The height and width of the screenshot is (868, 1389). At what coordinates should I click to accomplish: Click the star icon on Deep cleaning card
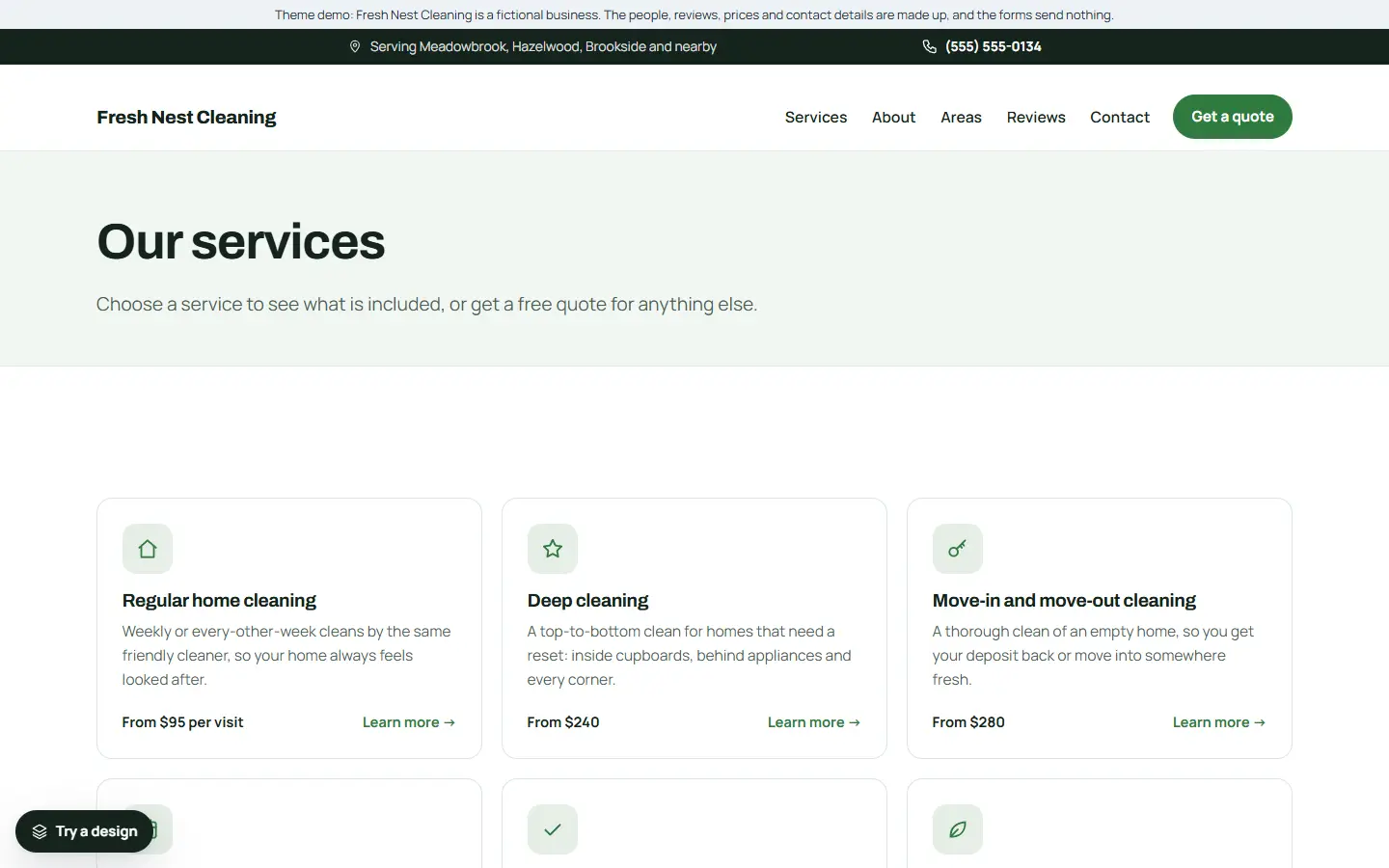553,549
